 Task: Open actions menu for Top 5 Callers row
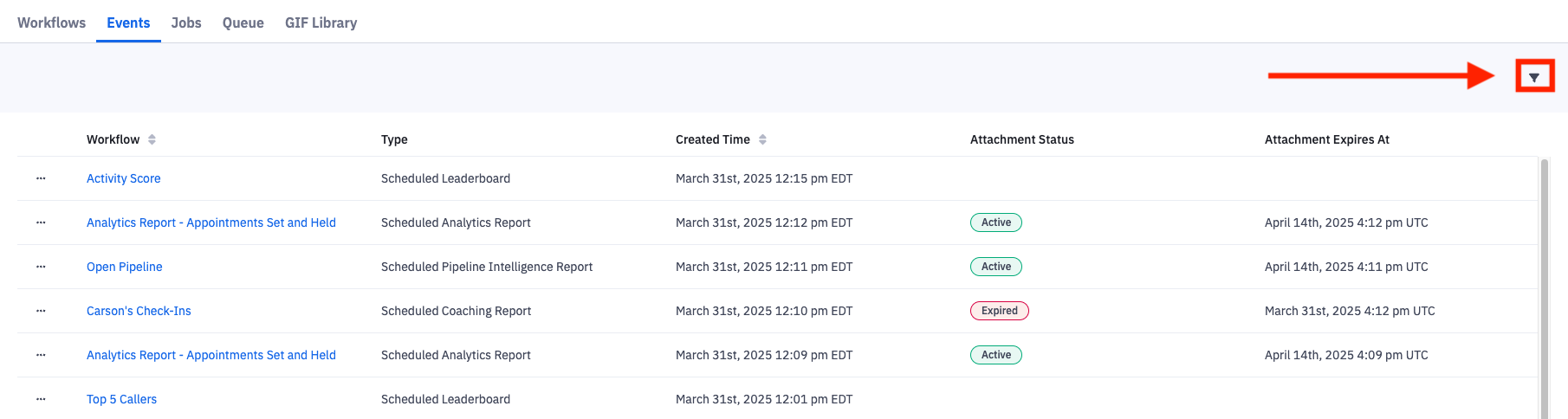point(41,399)
